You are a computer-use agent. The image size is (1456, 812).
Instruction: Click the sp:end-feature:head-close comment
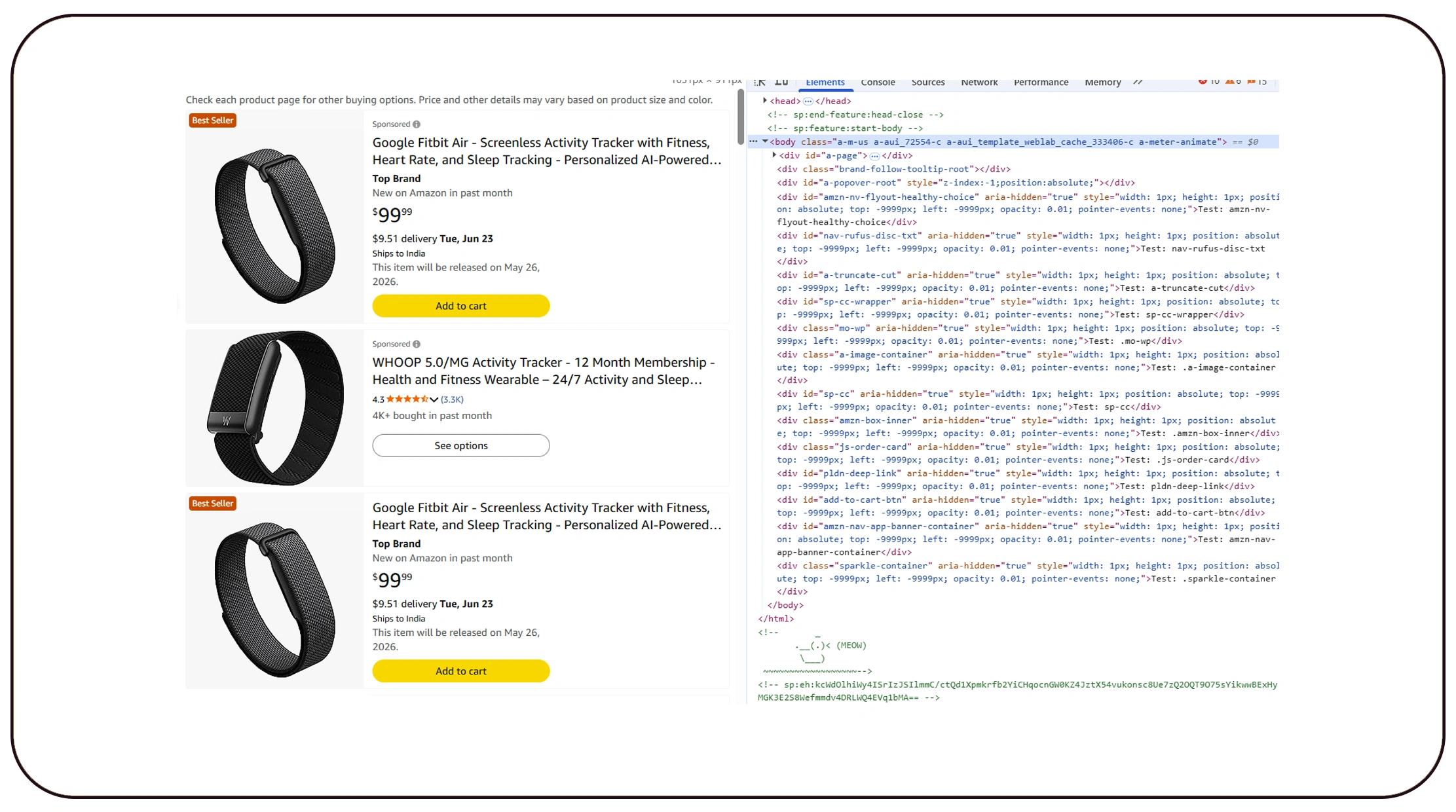855,115
